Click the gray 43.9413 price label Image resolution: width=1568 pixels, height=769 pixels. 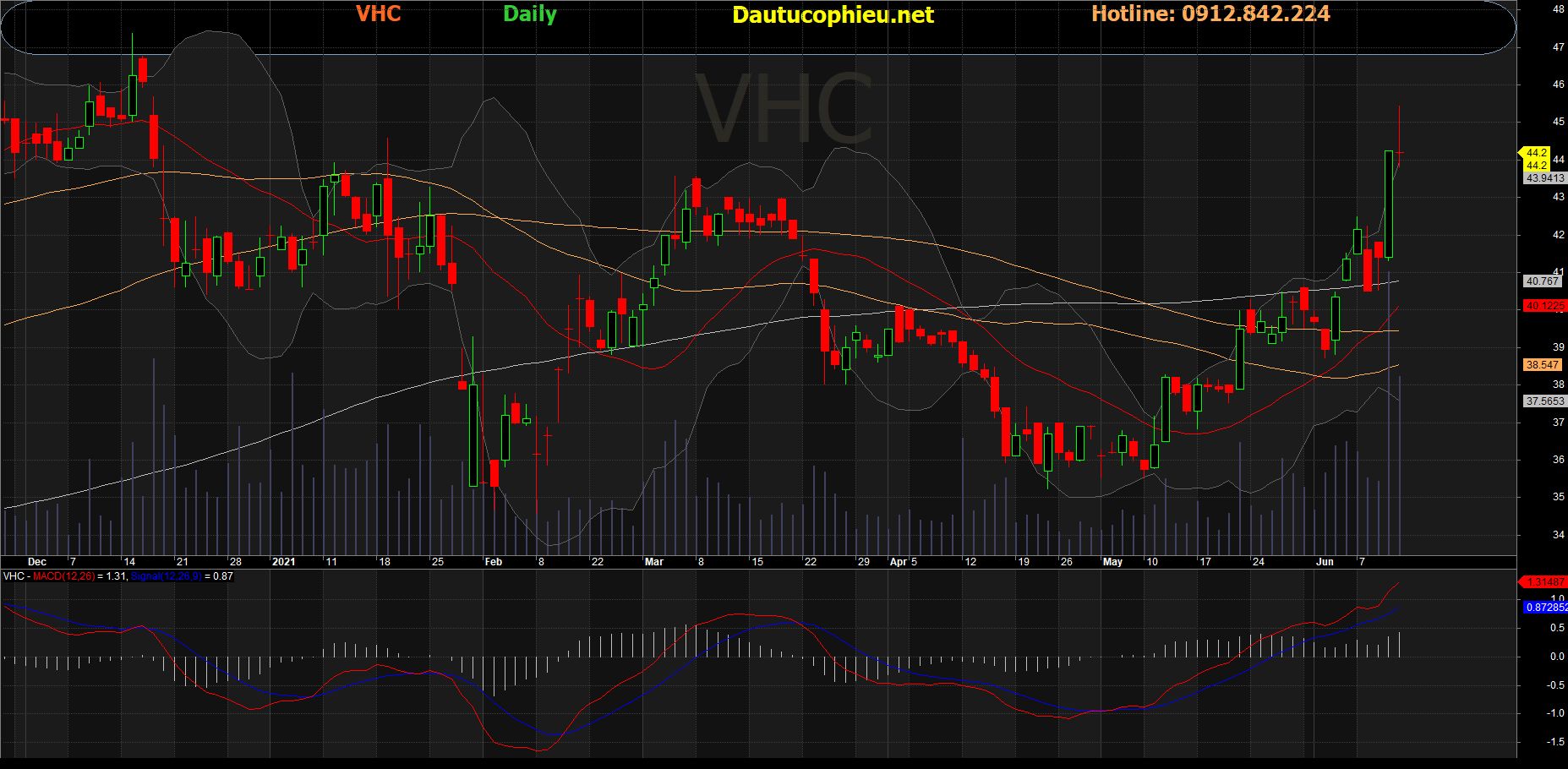1544,178
